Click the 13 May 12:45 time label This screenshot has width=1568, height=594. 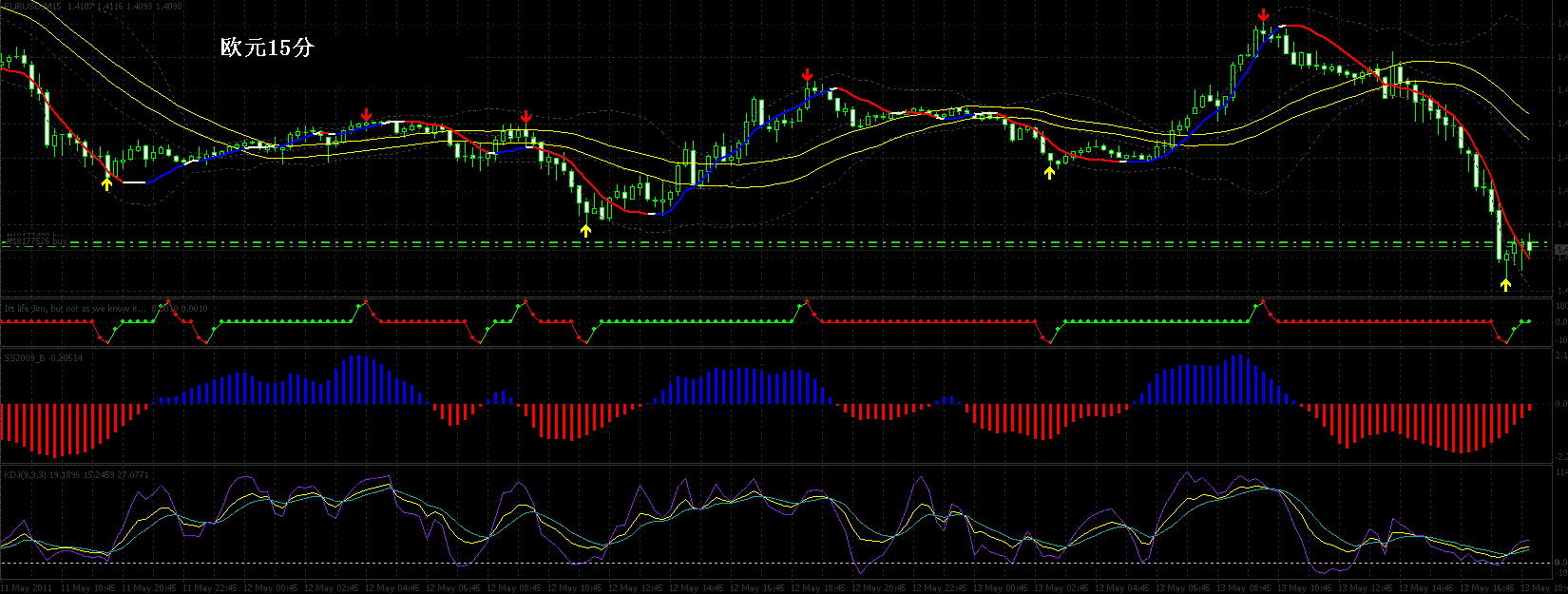1366,587
